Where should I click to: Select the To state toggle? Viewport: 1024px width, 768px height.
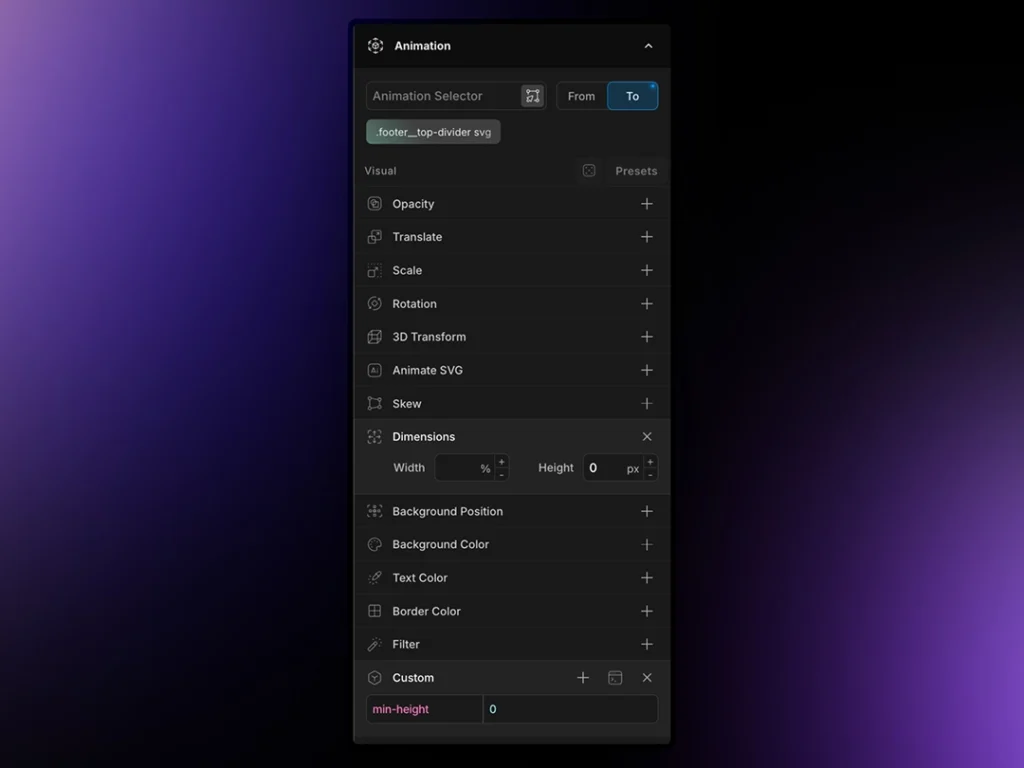(632, 96)
